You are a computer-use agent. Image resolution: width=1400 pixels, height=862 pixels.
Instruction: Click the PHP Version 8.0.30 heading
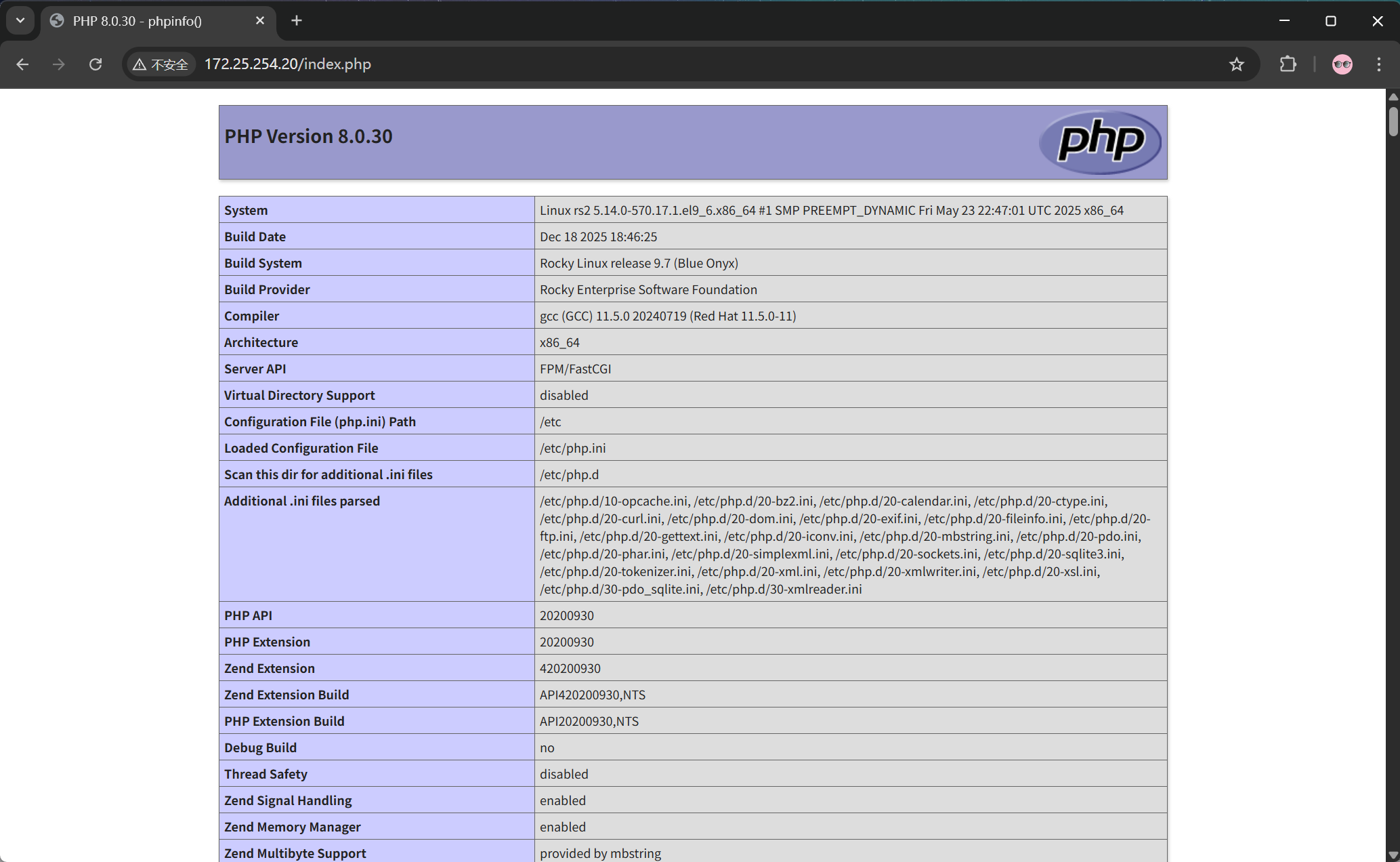click(308, 136)
